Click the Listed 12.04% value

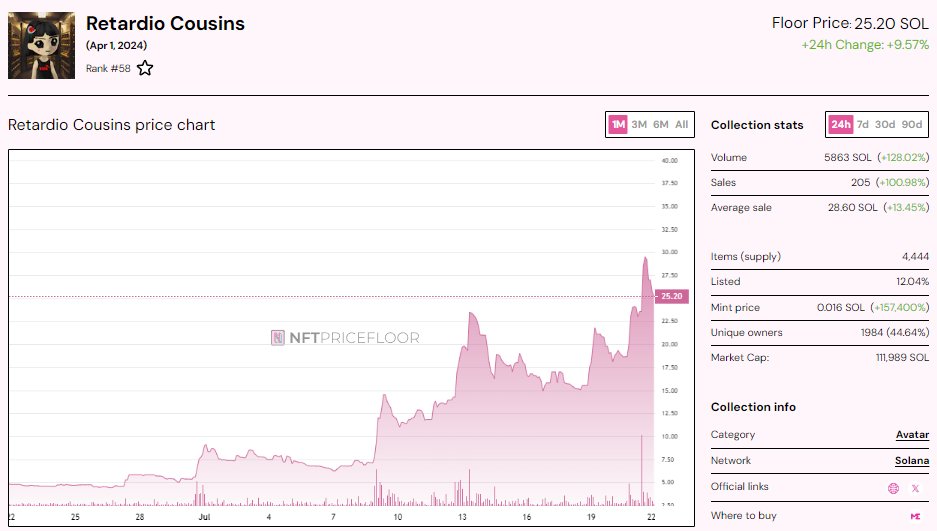(x=912, y=281)
